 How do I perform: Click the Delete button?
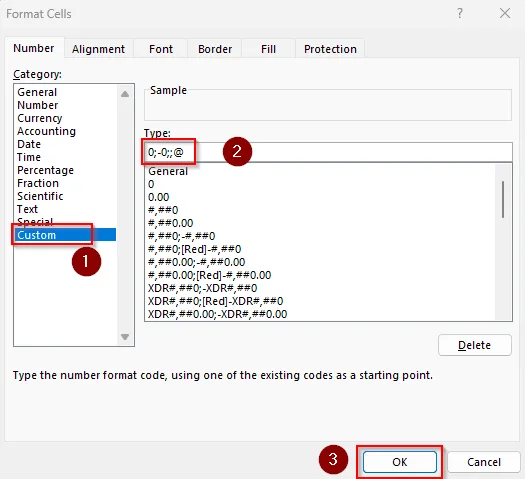coord(474,345)
